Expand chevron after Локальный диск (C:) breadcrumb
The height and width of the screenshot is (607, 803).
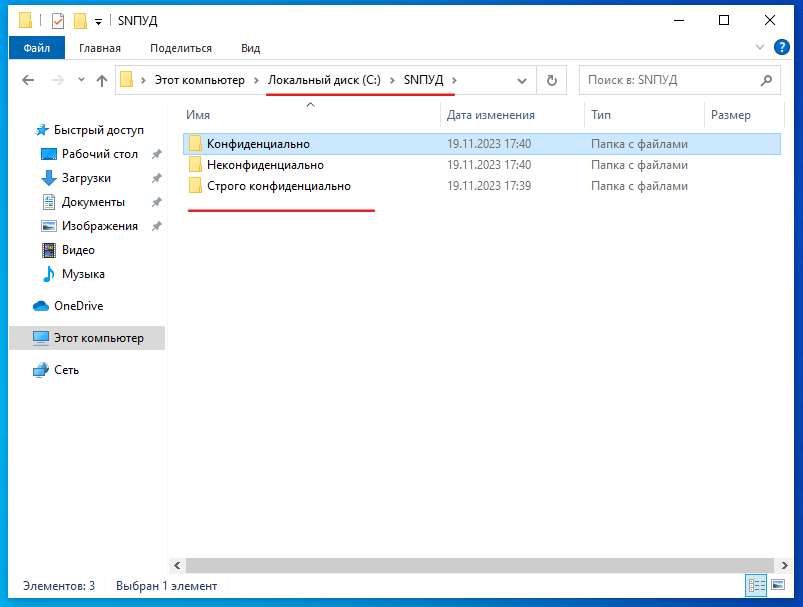pyautogui.click(x=392, y=80)
